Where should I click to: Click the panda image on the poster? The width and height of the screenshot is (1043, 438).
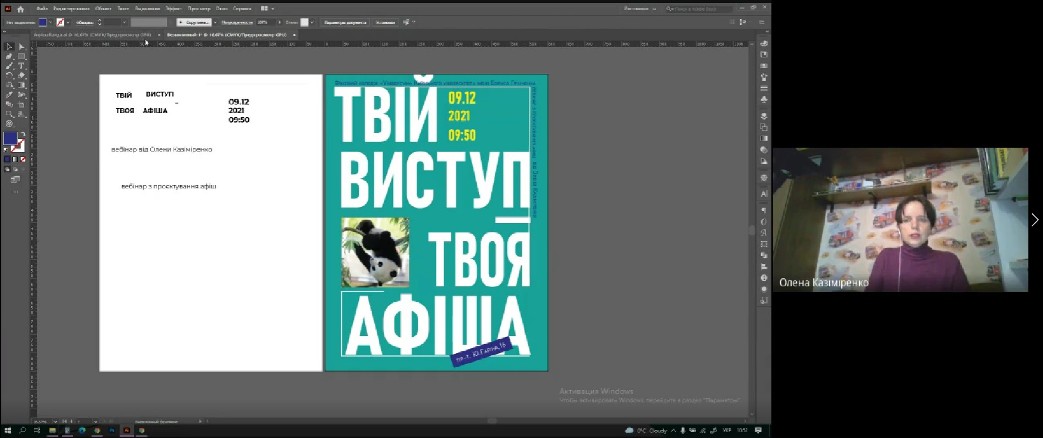[374, 252]
